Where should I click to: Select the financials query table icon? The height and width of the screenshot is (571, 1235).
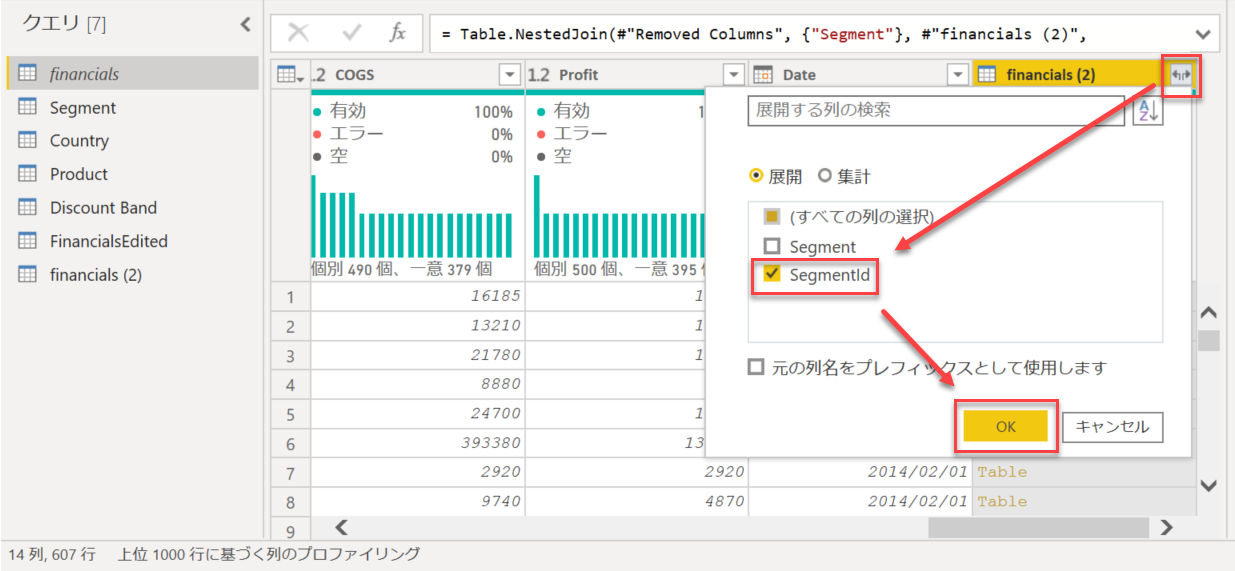[x=28, y=73]
